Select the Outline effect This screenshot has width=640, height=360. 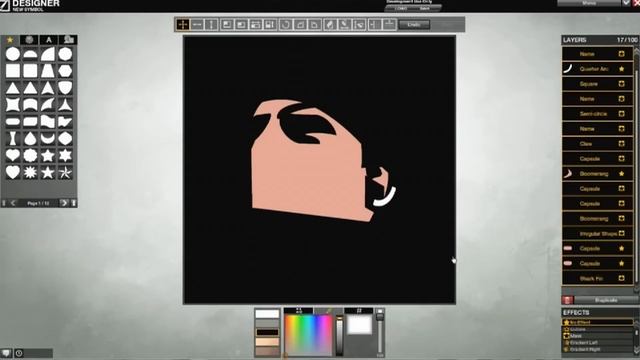tap(598, 329)
